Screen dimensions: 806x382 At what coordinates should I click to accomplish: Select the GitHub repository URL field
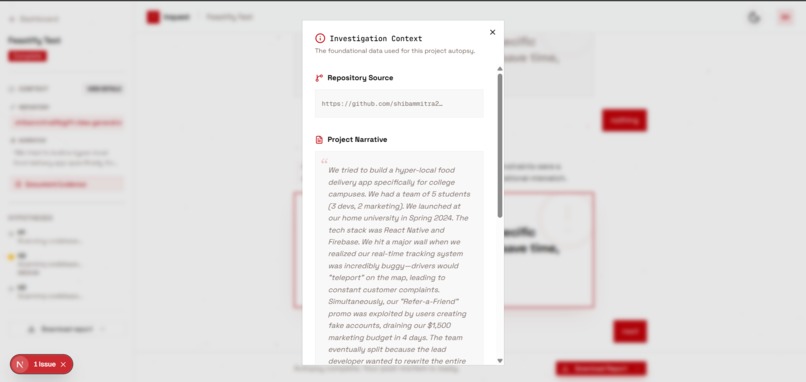point(399,103)
